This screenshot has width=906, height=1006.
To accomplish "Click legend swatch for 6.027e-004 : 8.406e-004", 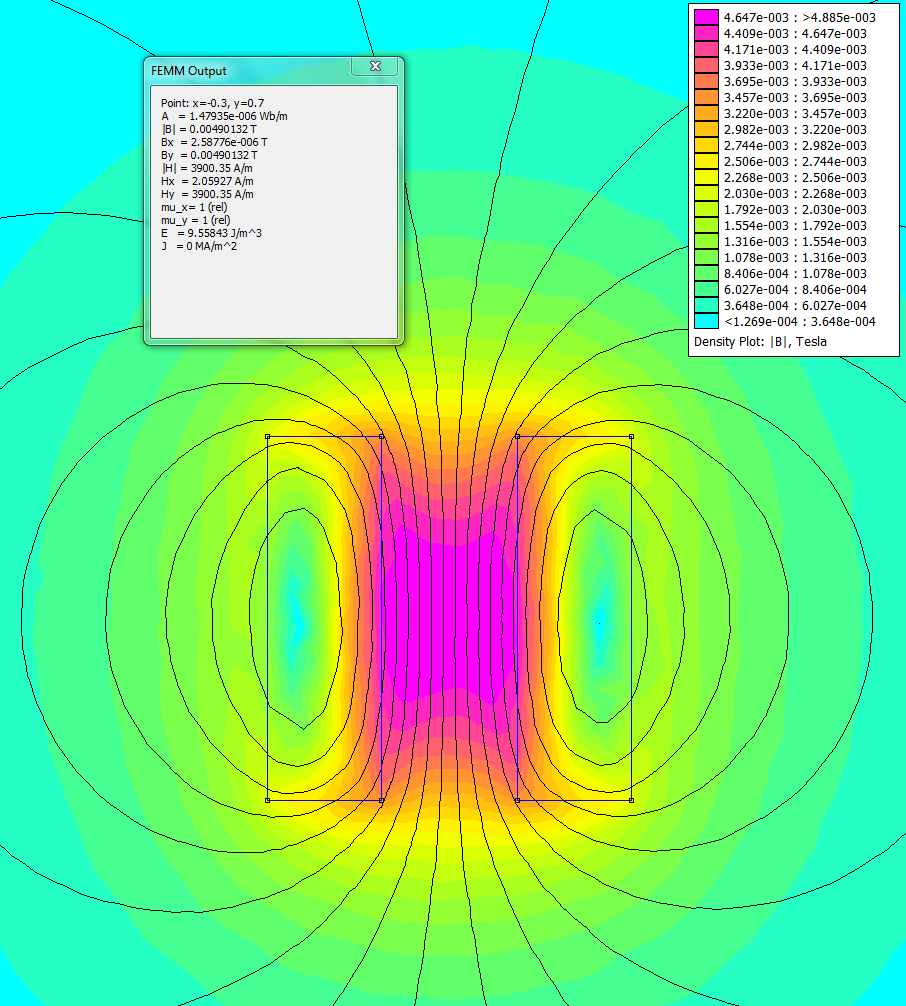I will pos(706,289).
